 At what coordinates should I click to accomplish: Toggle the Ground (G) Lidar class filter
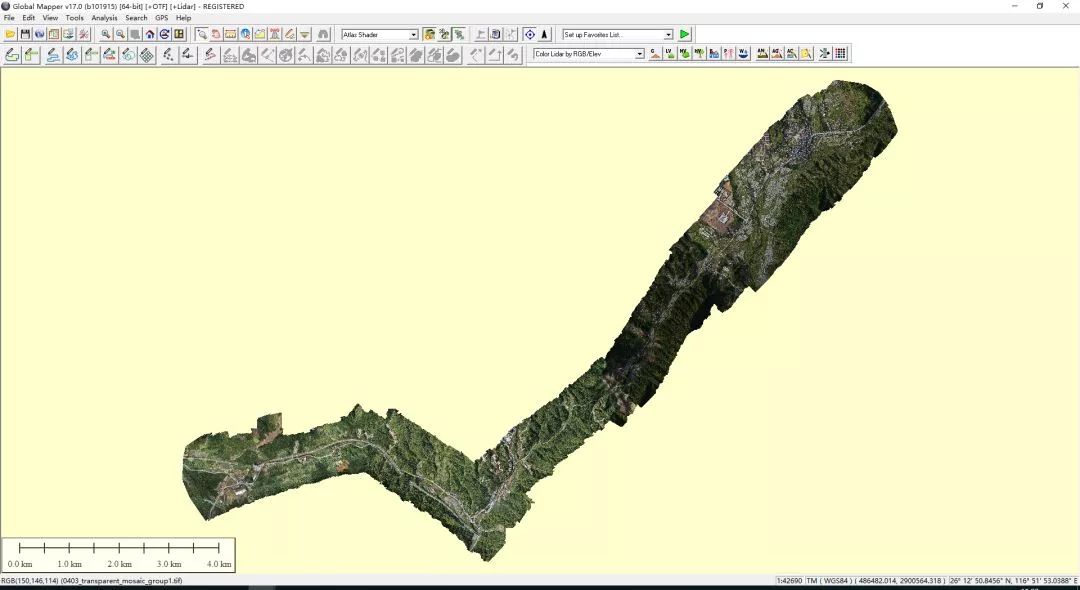tap(655, 54)
